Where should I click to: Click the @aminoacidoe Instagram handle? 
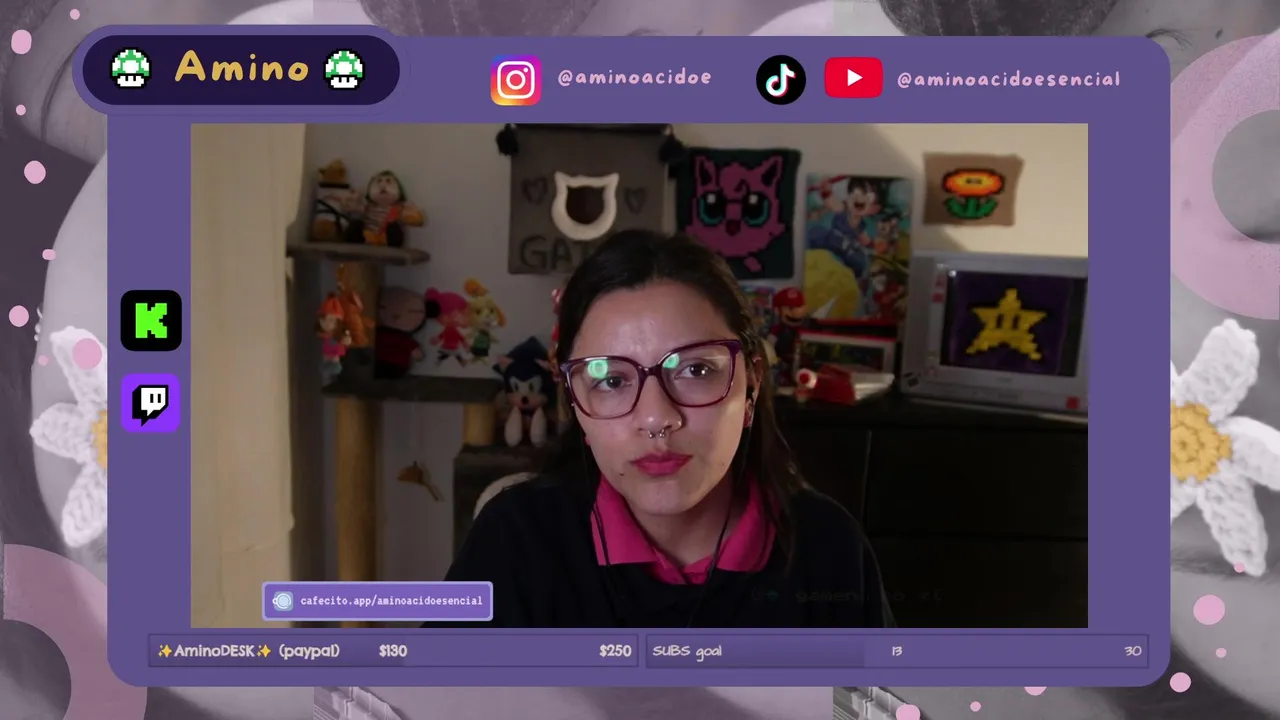[x=635, y=78]
